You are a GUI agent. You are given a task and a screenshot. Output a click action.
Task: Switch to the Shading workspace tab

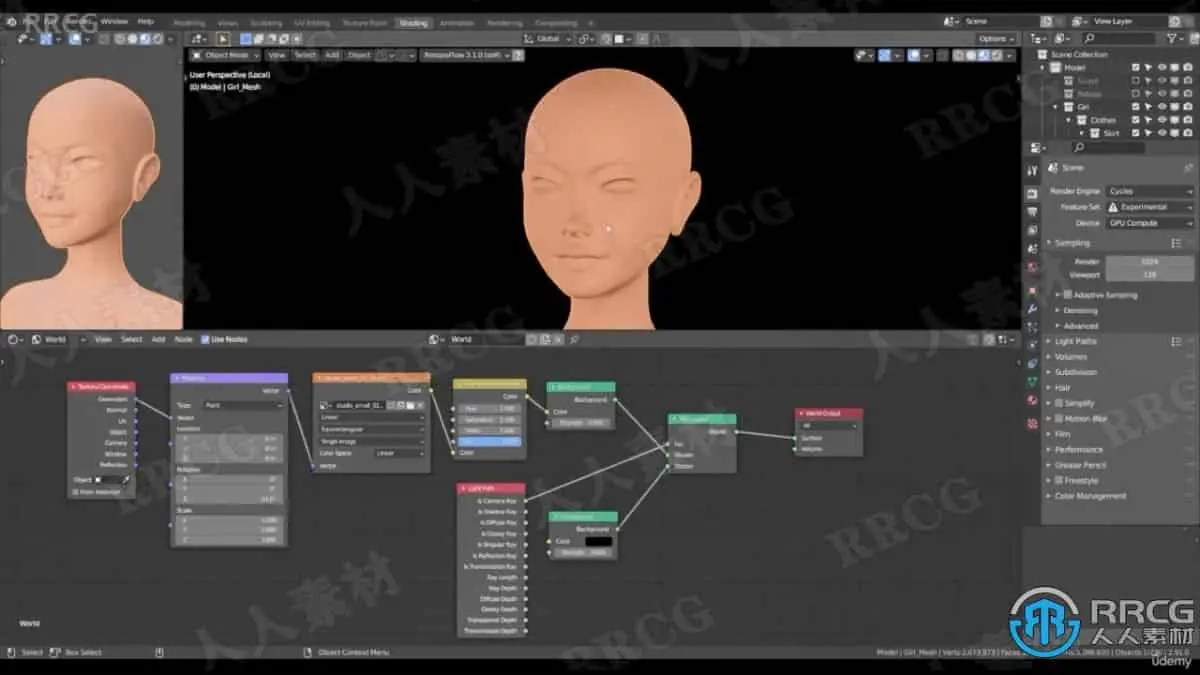[411, 22]
